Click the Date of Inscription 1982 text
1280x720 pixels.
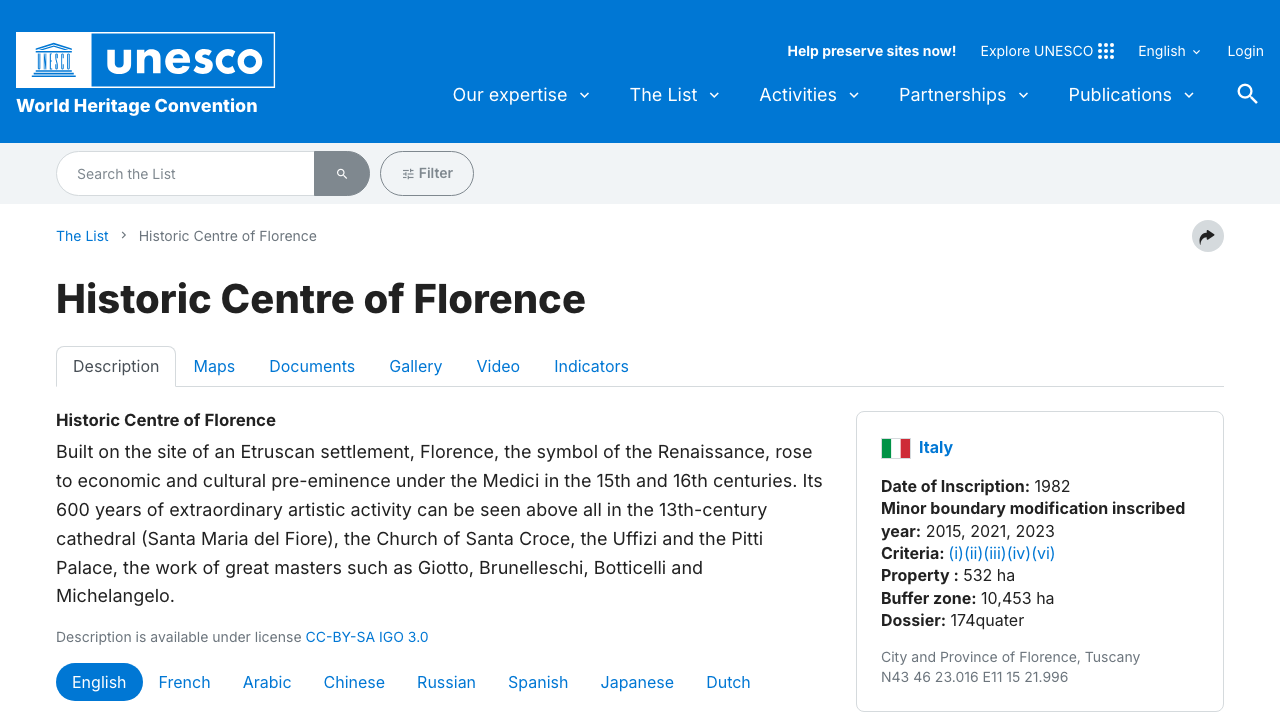coord(976,486)
